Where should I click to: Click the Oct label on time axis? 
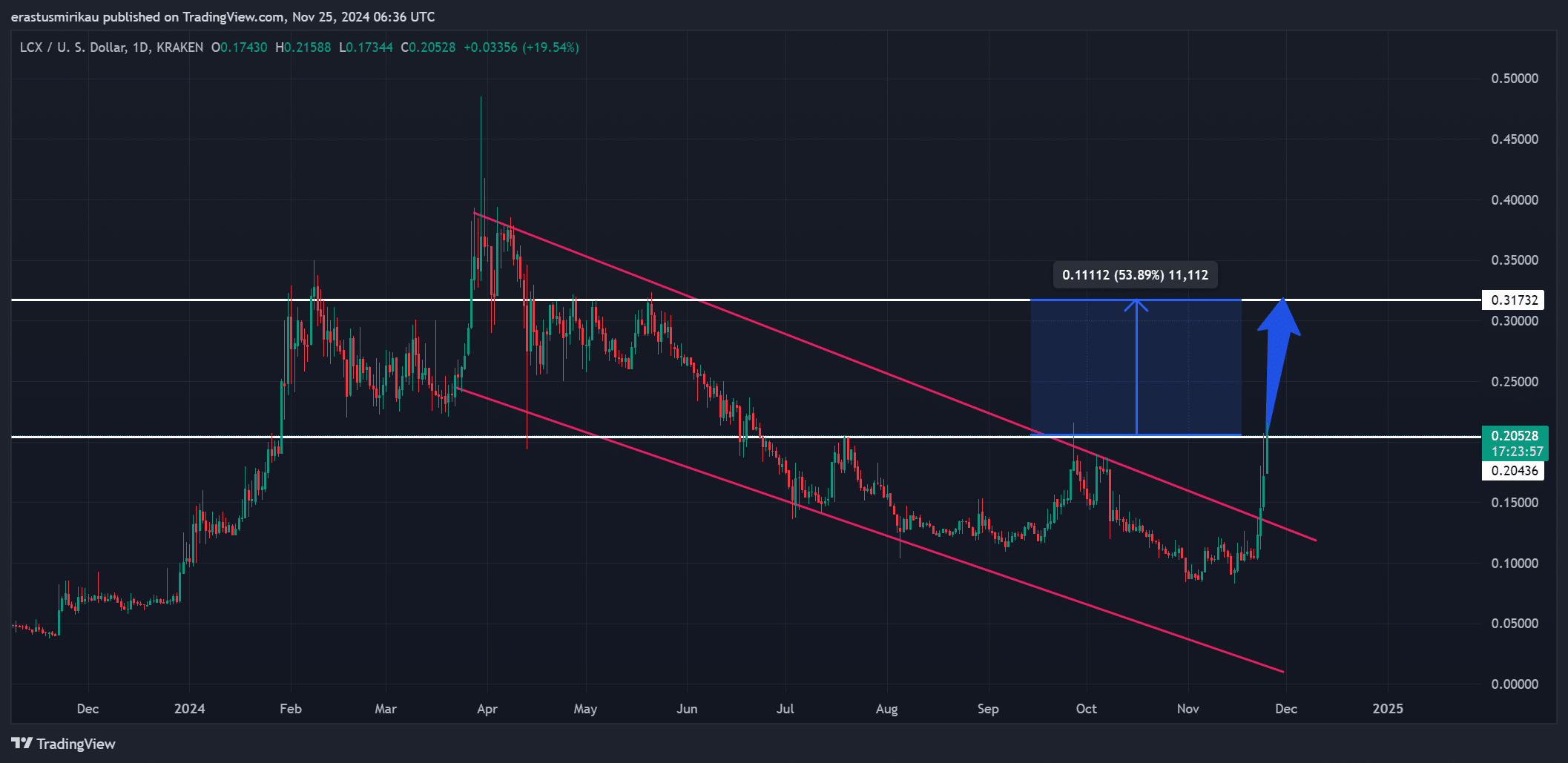[x=1087, y=709]
